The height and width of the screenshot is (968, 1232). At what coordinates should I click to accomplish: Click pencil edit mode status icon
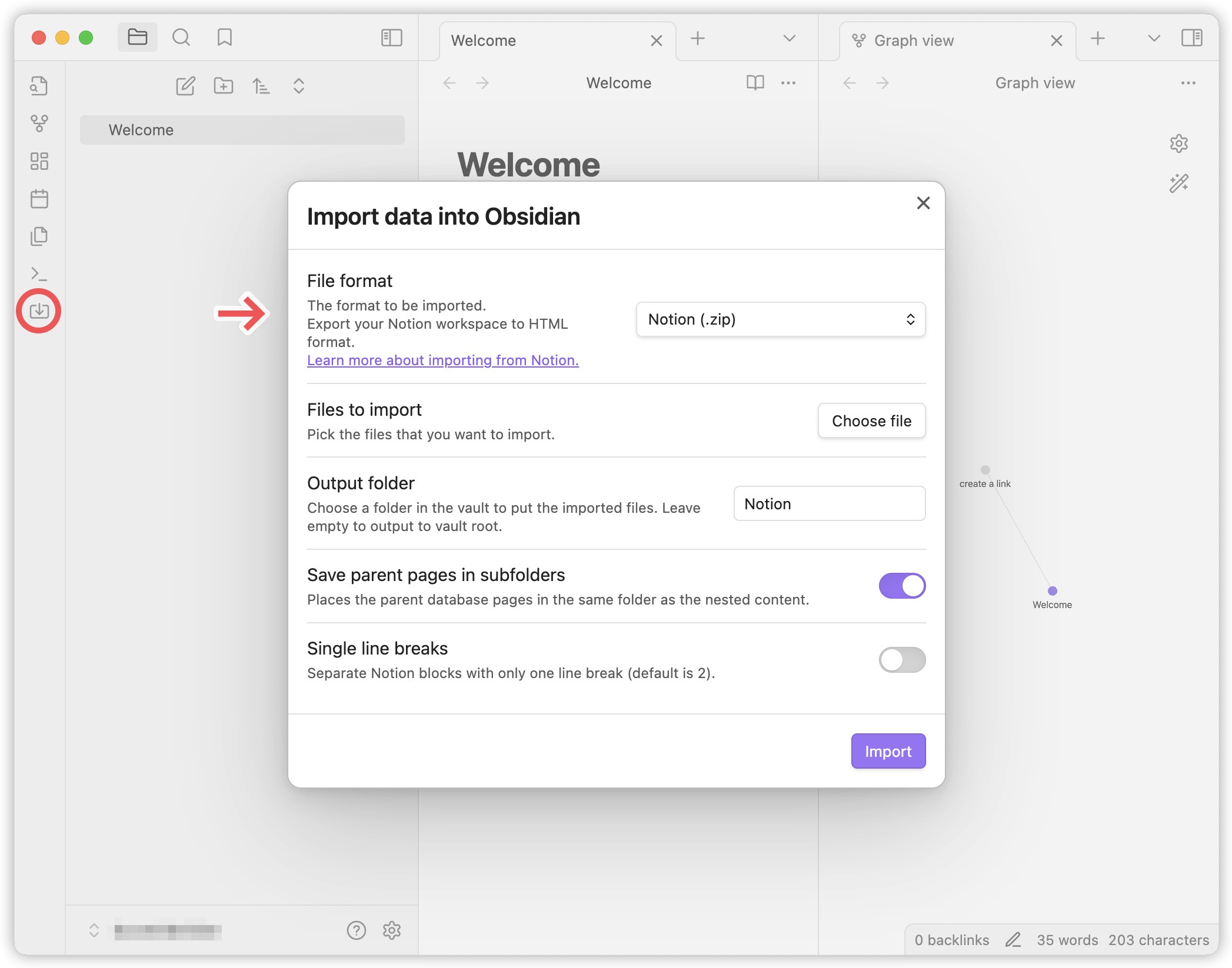coord(1013,940)
